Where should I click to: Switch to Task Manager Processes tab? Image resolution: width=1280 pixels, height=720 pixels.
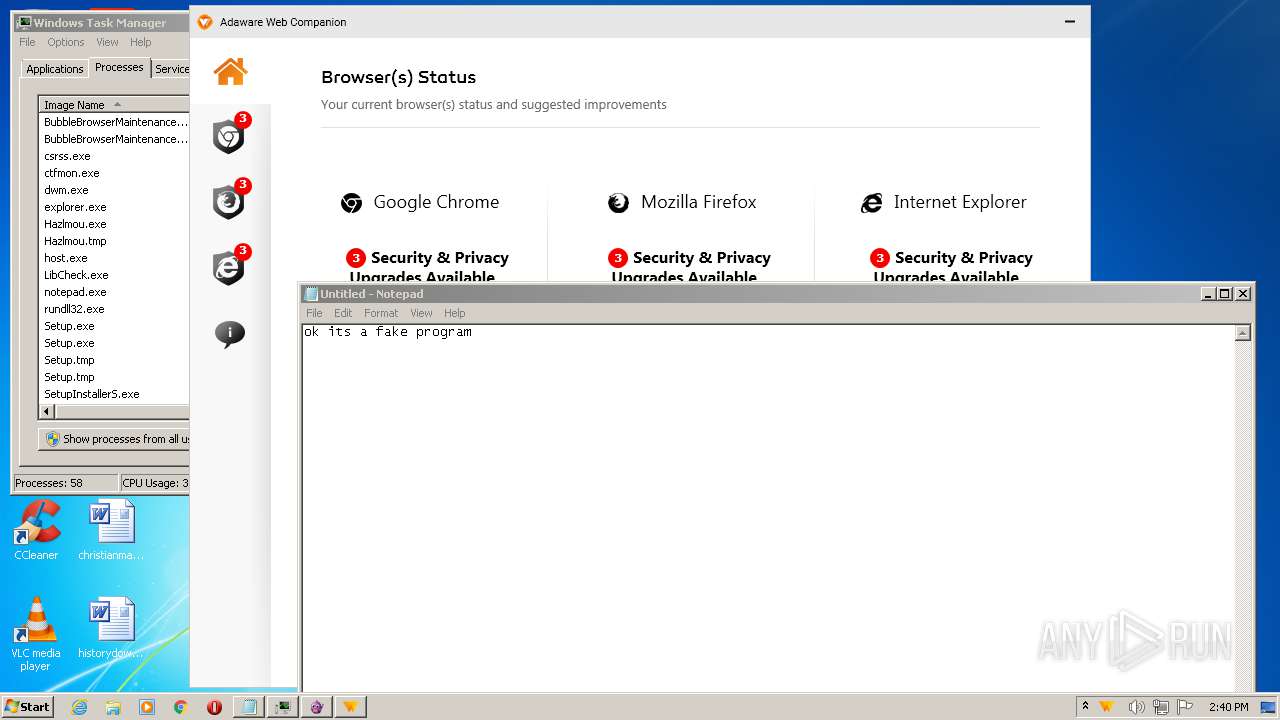[x=119, y=67]
